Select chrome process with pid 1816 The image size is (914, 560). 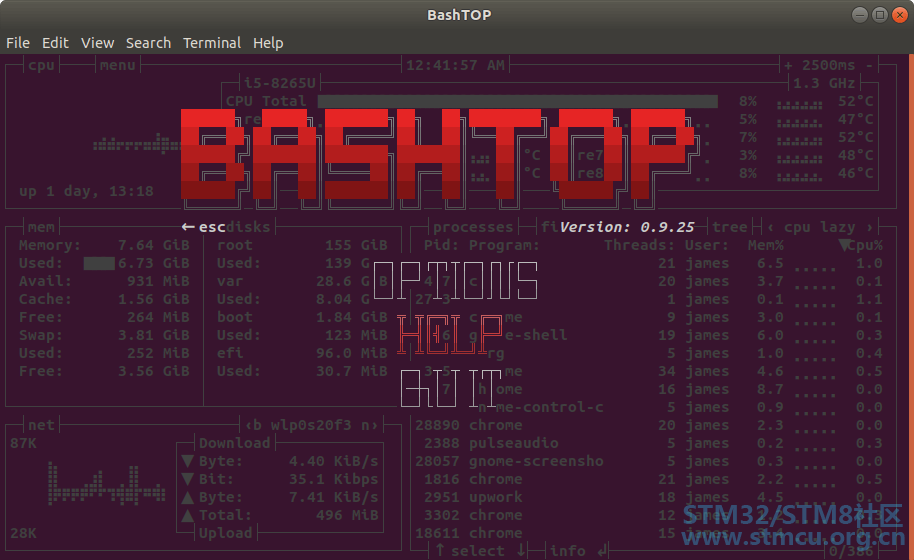coord(648,480)
